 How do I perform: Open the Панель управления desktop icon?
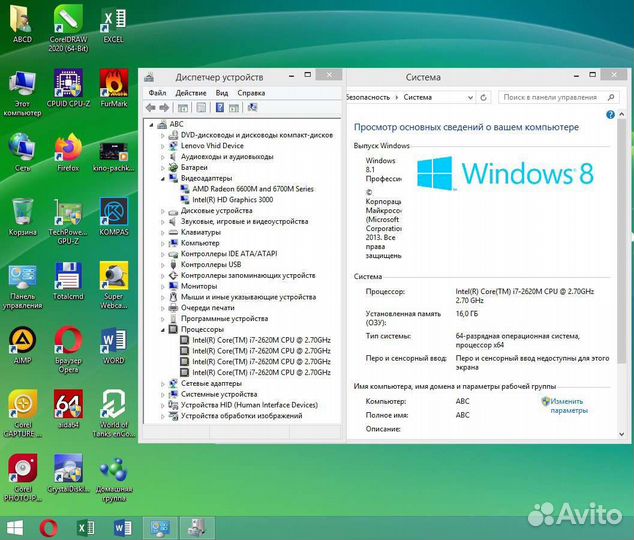tap(22, 285)
